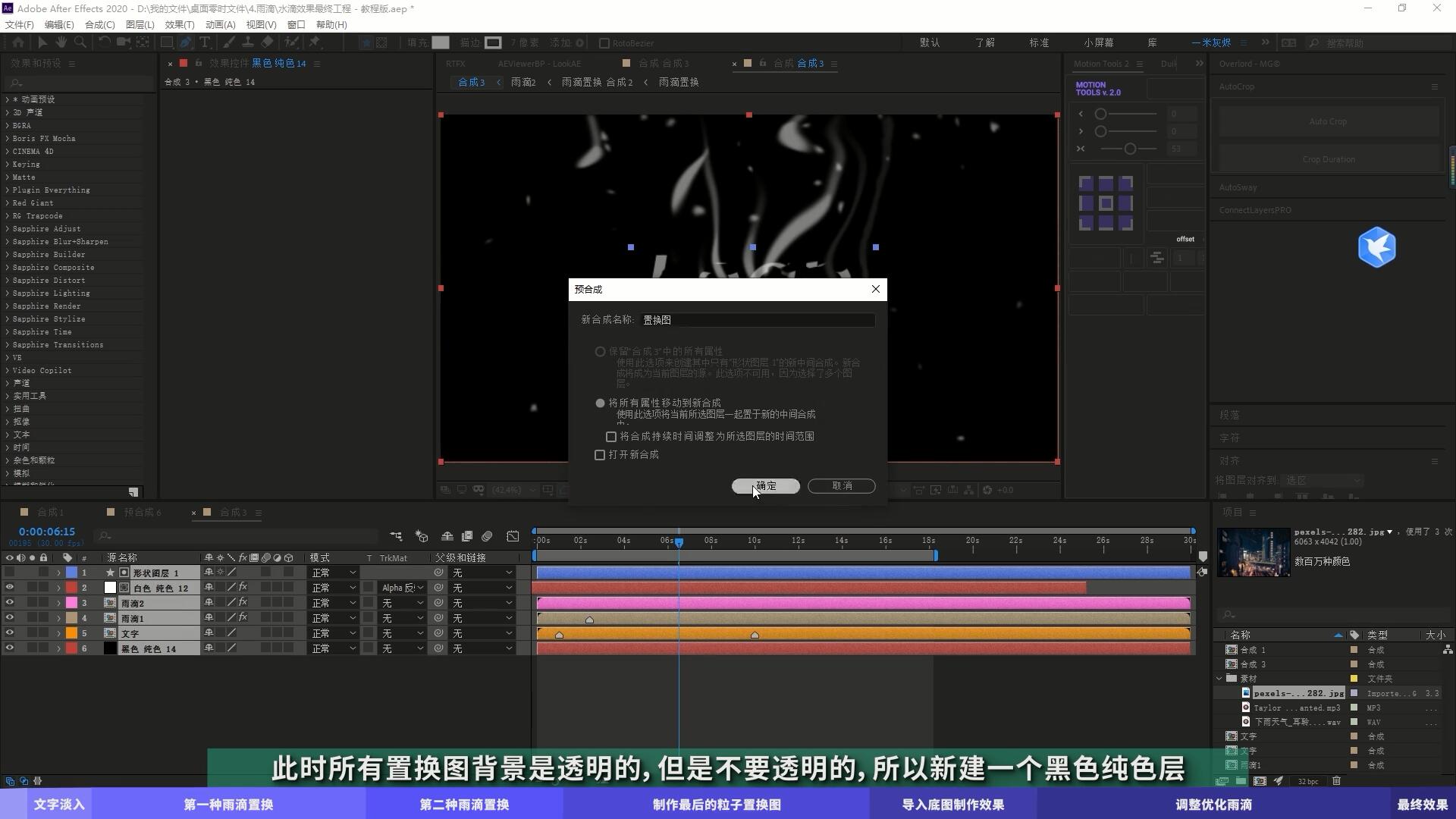Select the Clone Stamp tool
Screen dimensions: 1456x819
[x=248, y=42]
